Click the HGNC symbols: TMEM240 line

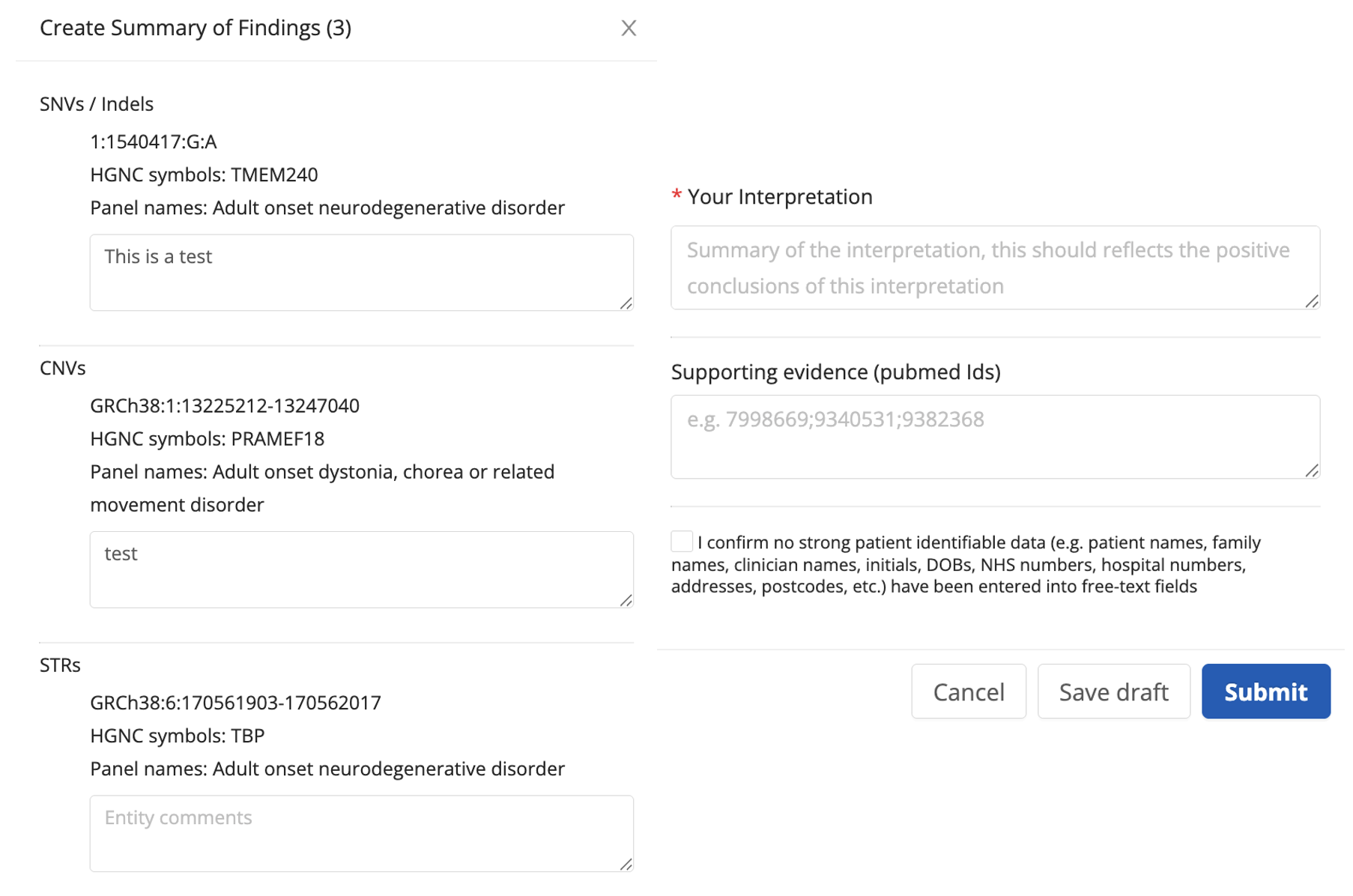click(x=204, y=175)
